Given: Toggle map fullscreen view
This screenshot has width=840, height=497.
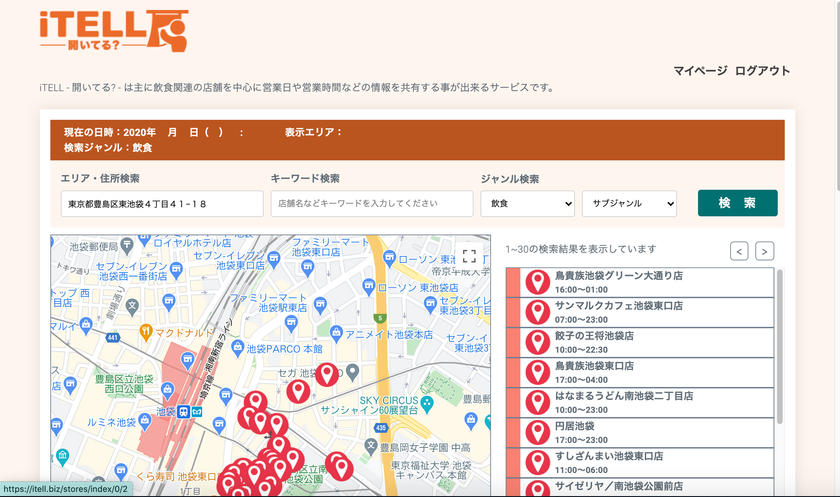Looking at the screenshot, I should (x=469, y=256).
